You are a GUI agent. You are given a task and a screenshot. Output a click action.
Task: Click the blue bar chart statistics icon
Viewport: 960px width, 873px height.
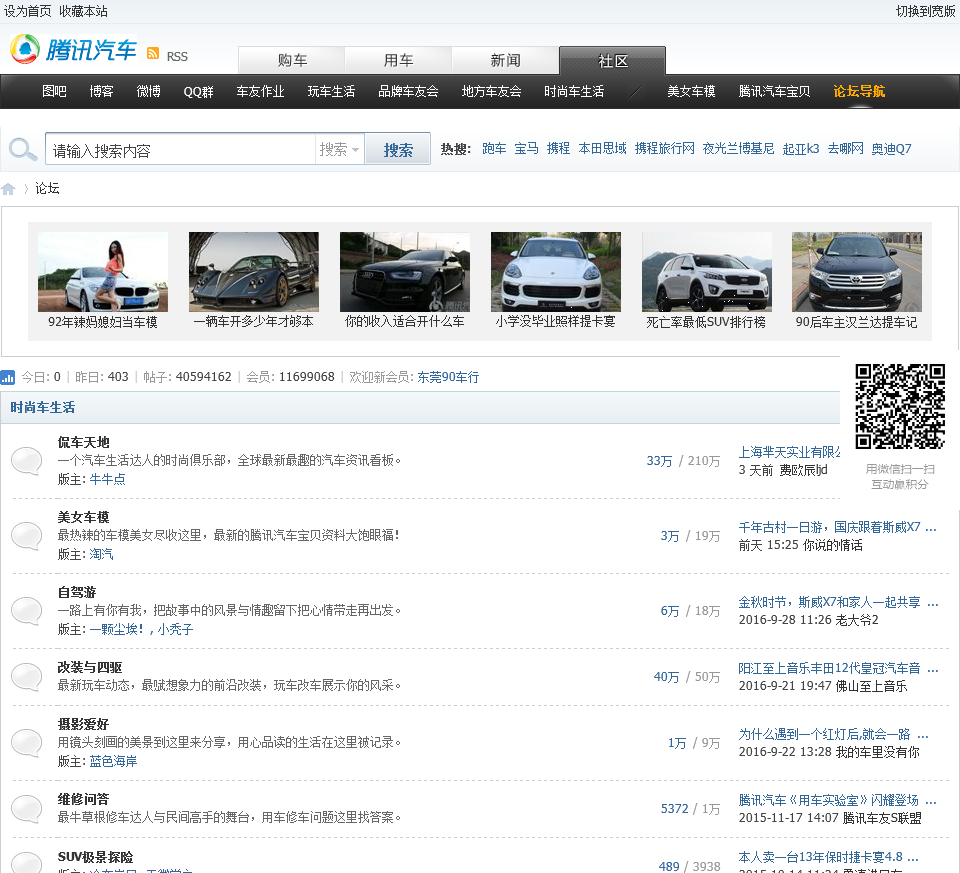[8, 377]
